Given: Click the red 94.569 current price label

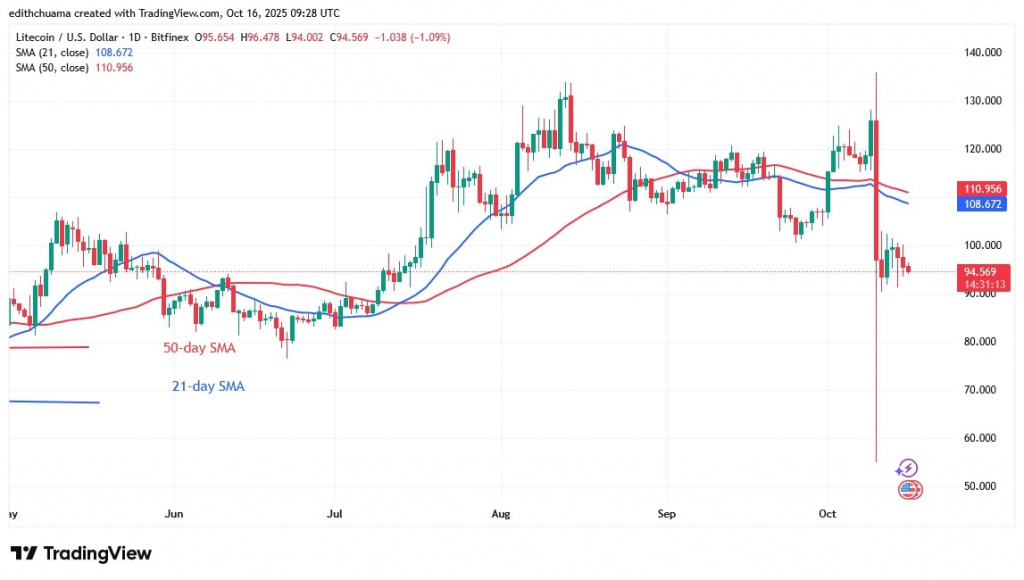Looking at the screenshot, I should [x=983, y=269].
